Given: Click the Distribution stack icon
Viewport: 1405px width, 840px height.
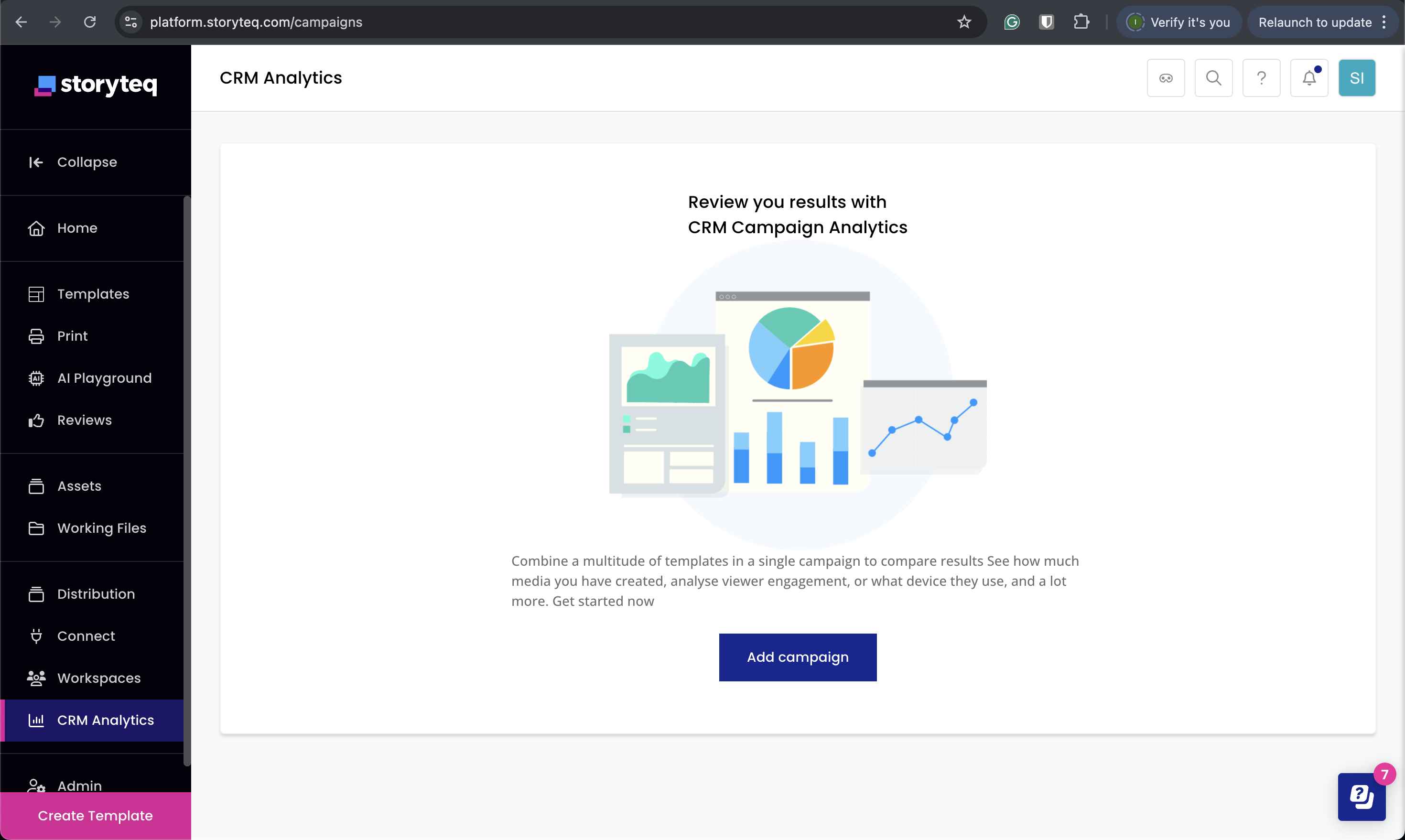Looking at the screenshot, I should point(36,594).
